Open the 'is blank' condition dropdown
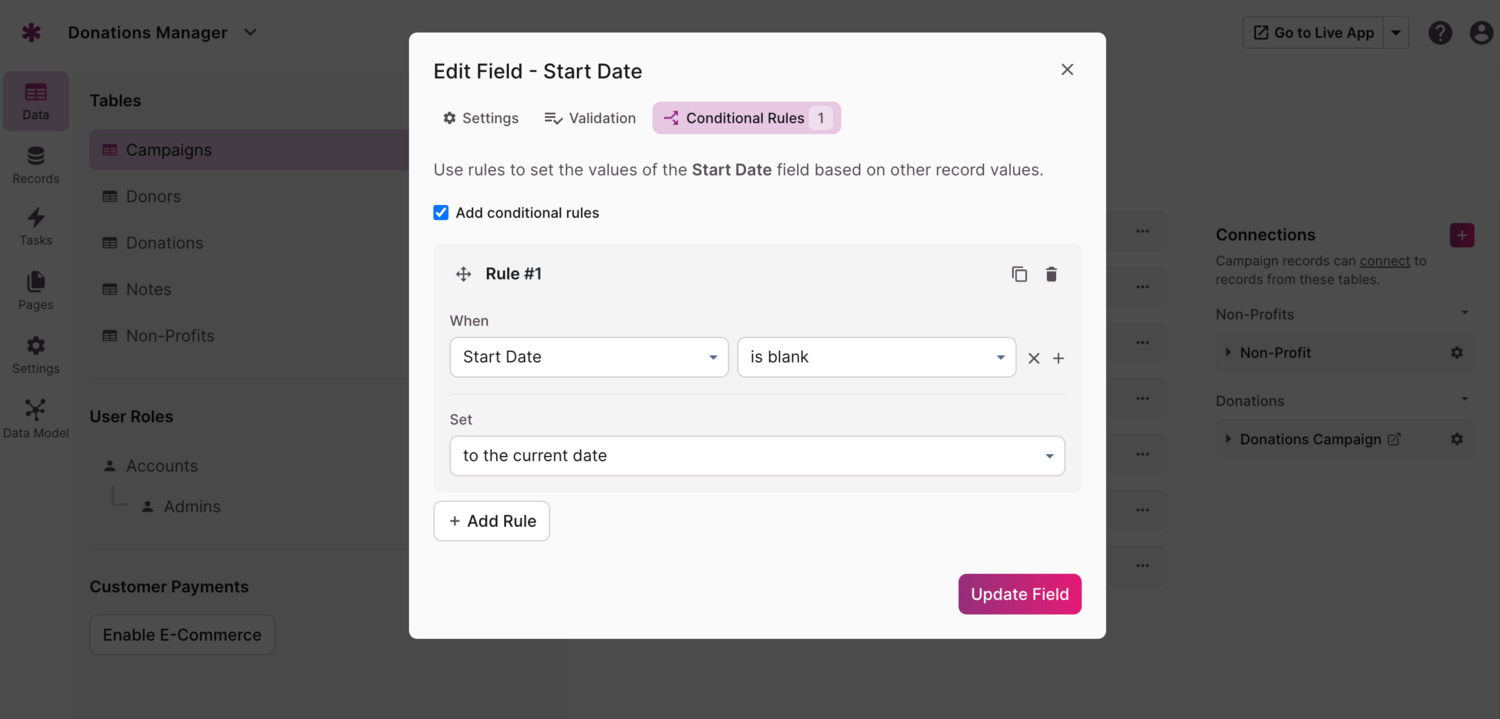Screen dimensions: 1500x719 (876, 357)
